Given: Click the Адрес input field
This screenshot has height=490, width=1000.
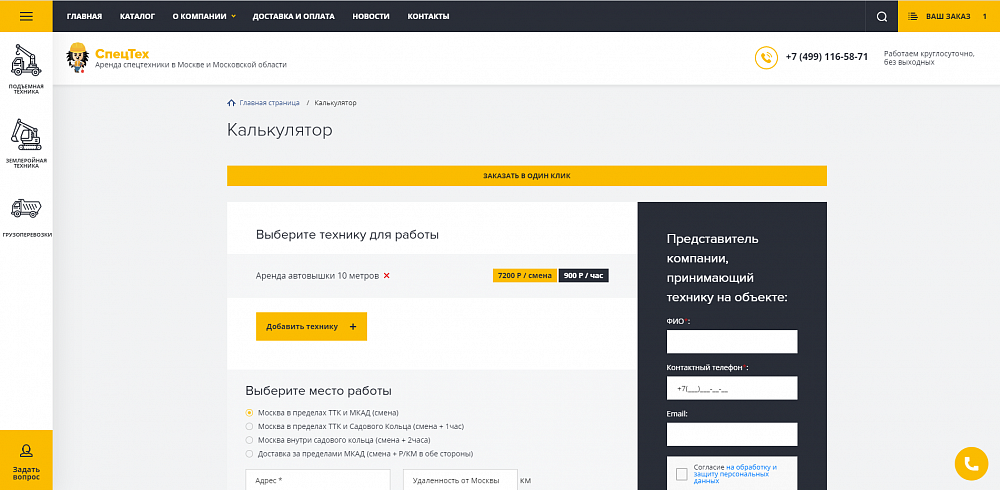Looking at the screenshot, I should (318, 480).
